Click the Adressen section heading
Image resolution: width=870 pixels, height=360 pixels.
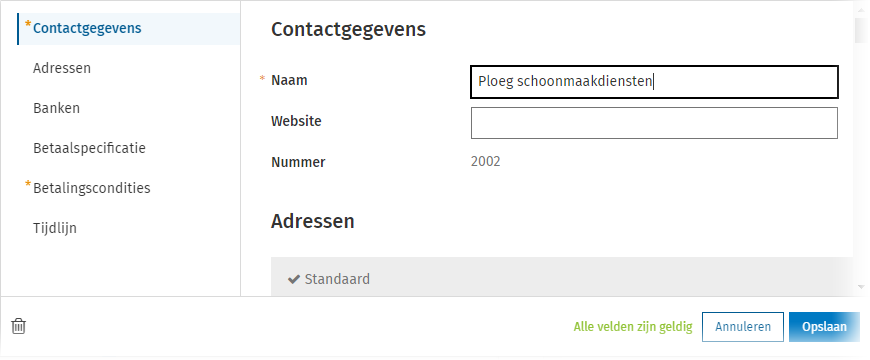click(x=312, y=221)
